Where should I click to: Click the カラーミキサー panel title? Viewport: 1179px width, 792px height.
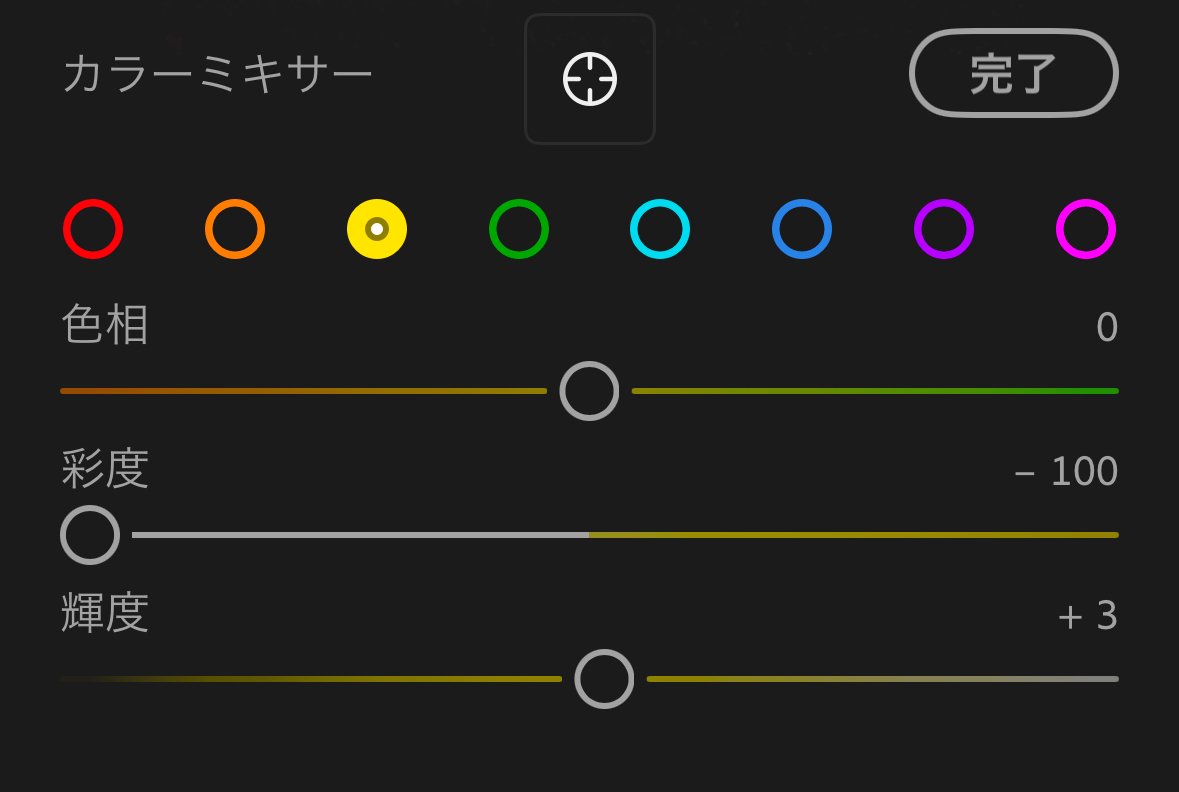[217, 76]
